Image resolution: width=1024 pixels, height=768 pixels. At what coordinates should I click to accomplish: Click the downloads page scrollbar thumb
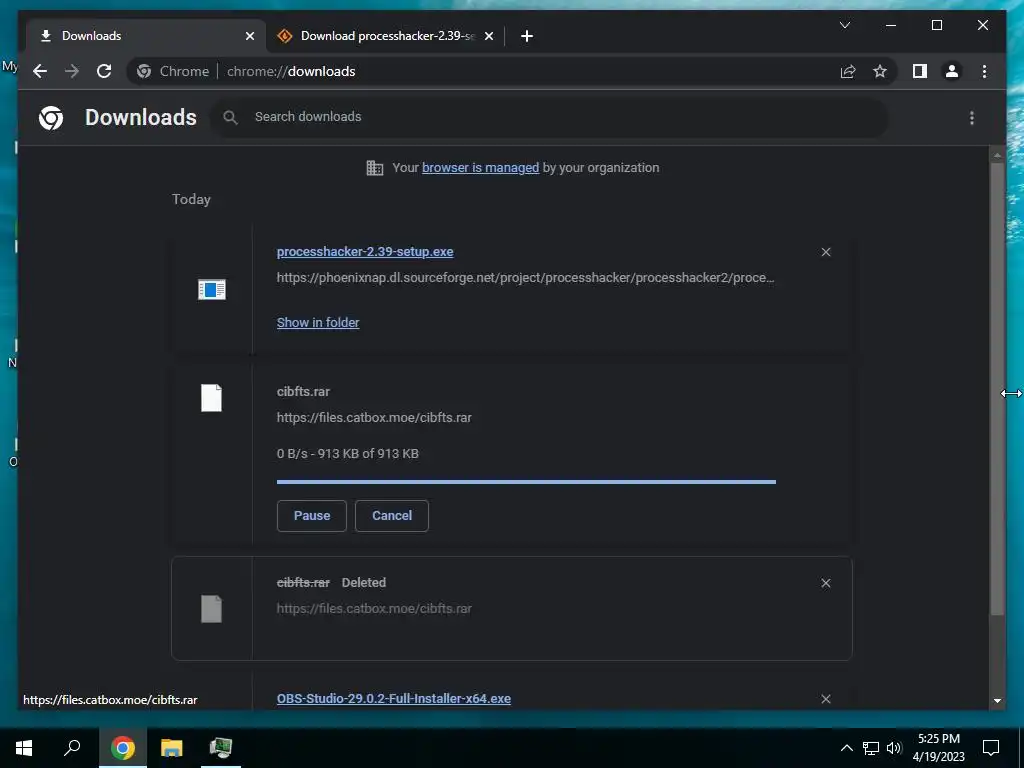997,389
